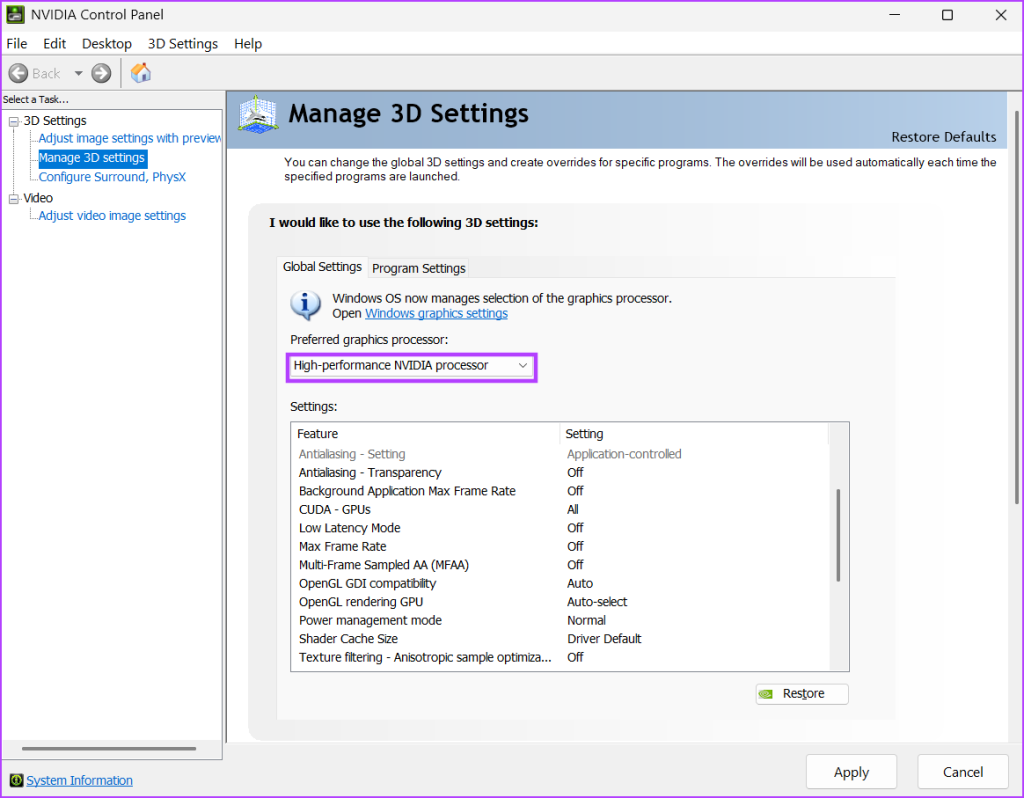1024x798 pixels.
Task: Click the Forward arrow icon
Action: (101, 73)
